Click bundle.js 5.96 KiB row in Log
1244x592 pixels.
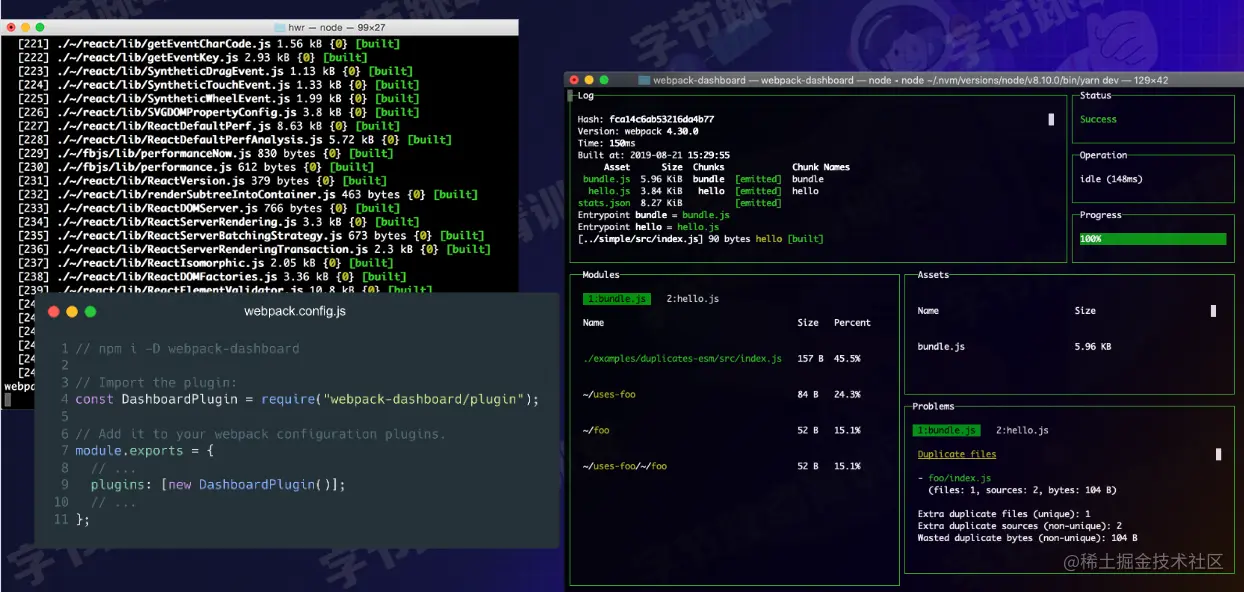702,179
